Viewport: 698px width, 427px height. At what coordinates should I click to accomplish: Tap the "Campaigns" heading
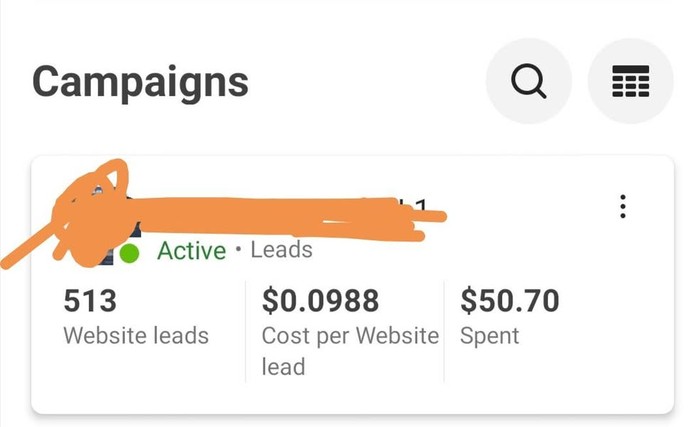[x=140, y=82]
